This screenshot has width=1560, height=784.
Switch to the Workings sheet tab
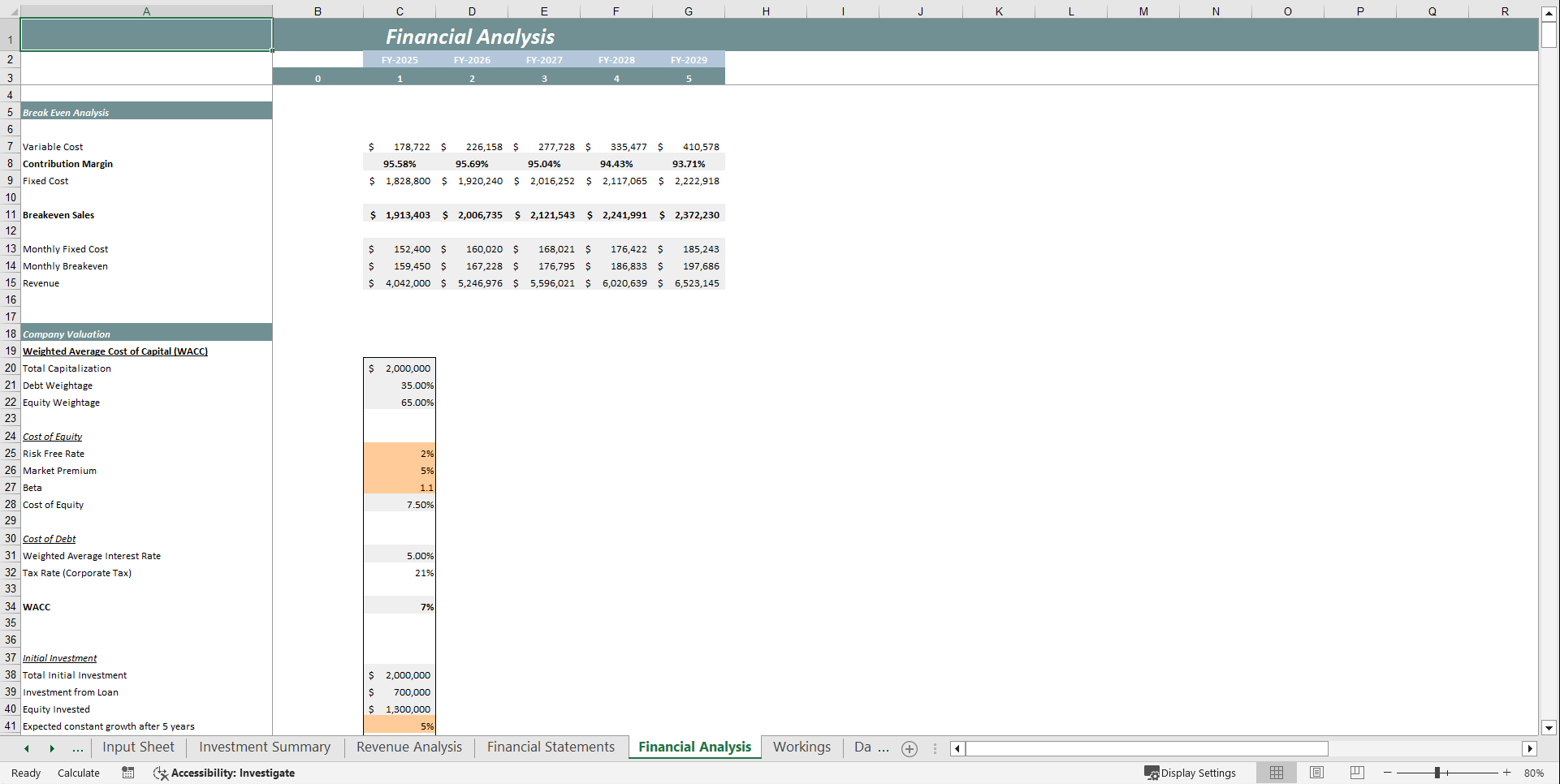pos(802,747)
